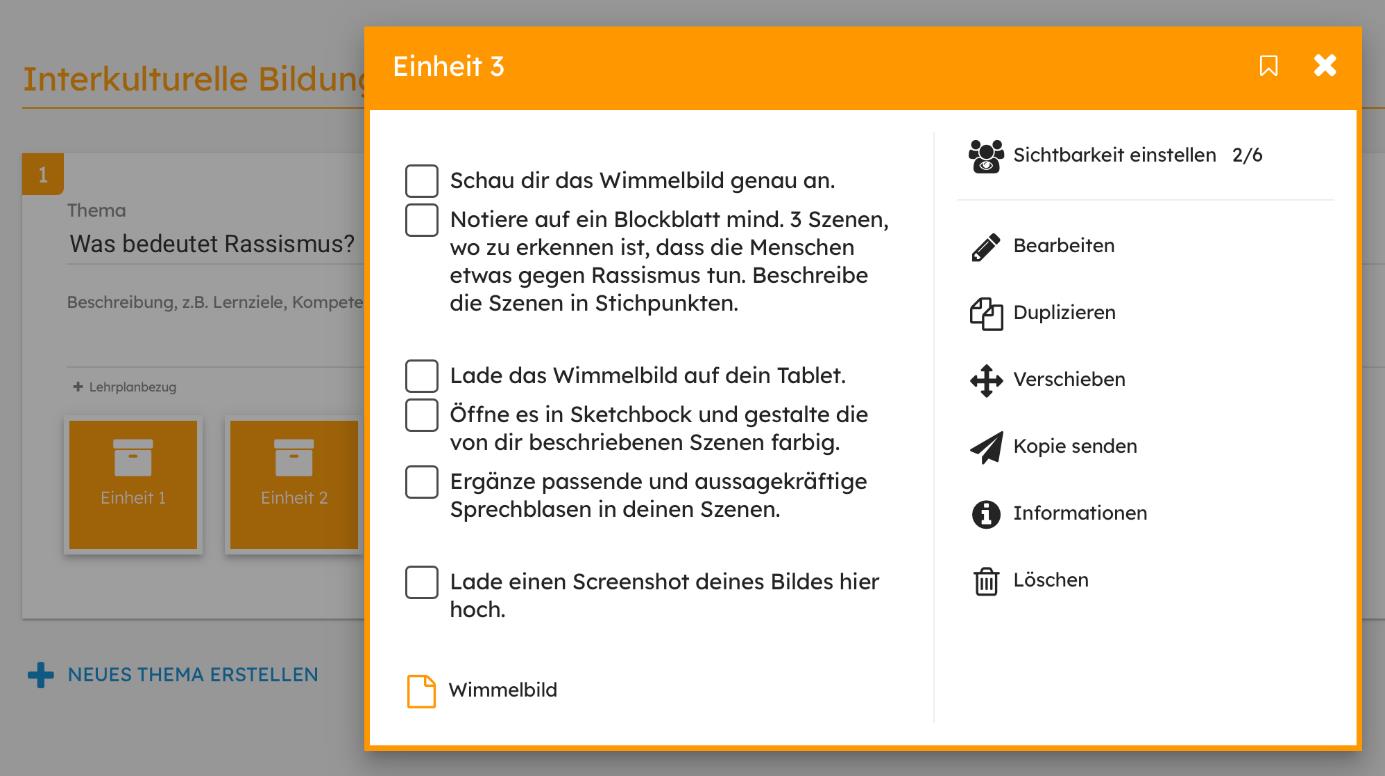Click the Kopie senden paper plane icon
The image size is (1385, 776).
[x=986, y=448]
